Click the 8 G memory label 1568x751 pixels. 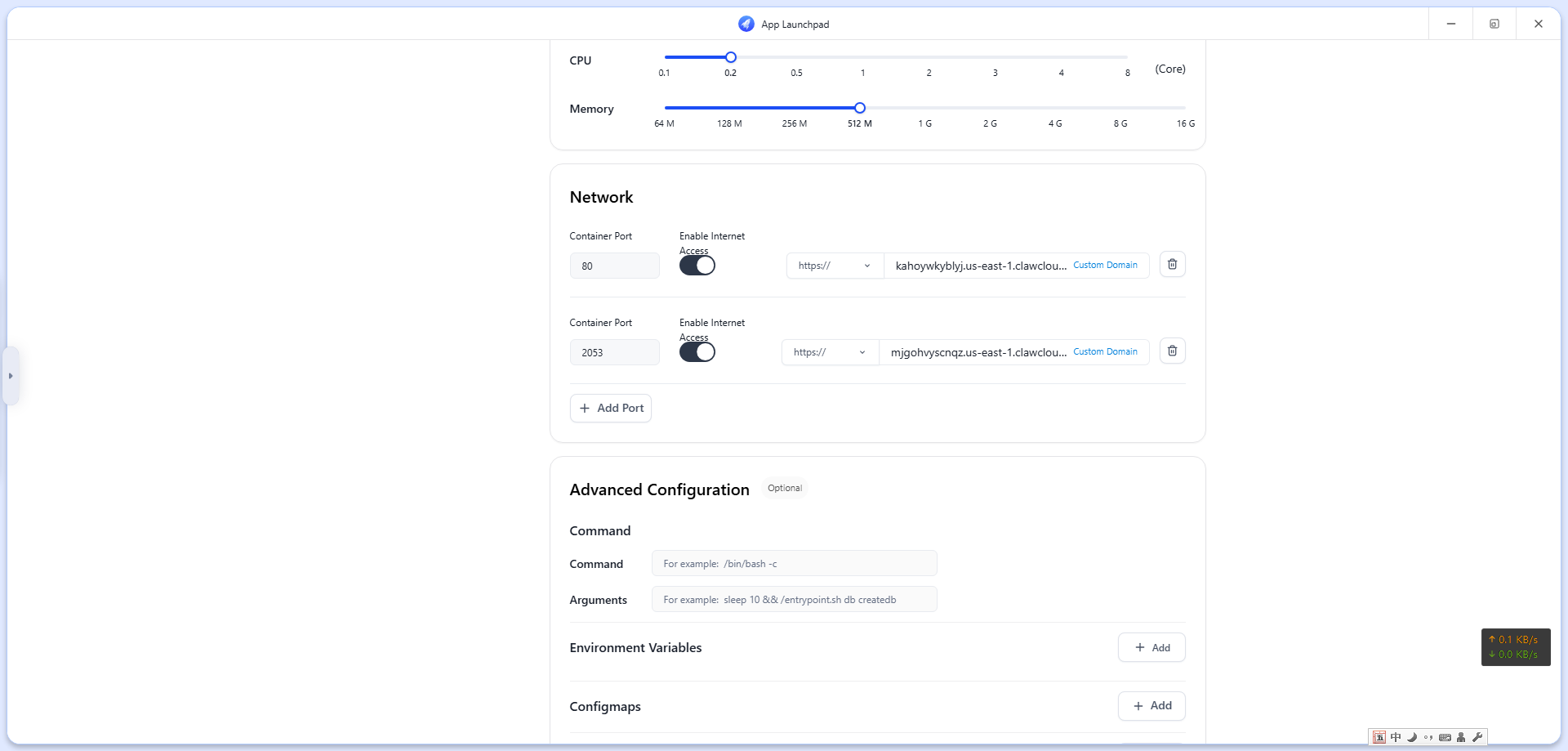[1120, 123]
